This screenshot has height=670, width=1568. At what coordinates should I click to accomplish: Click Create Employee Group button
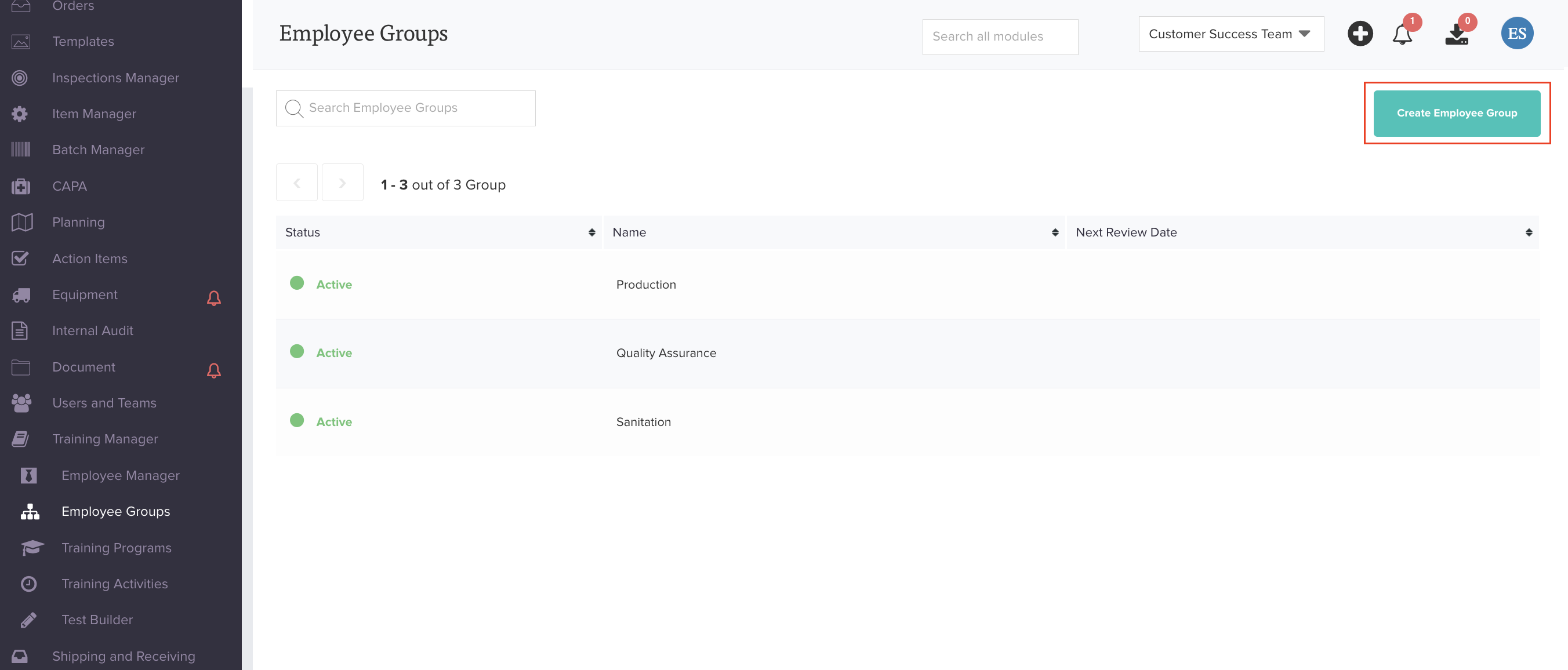pyautogui.click(x=1456, y=113)
